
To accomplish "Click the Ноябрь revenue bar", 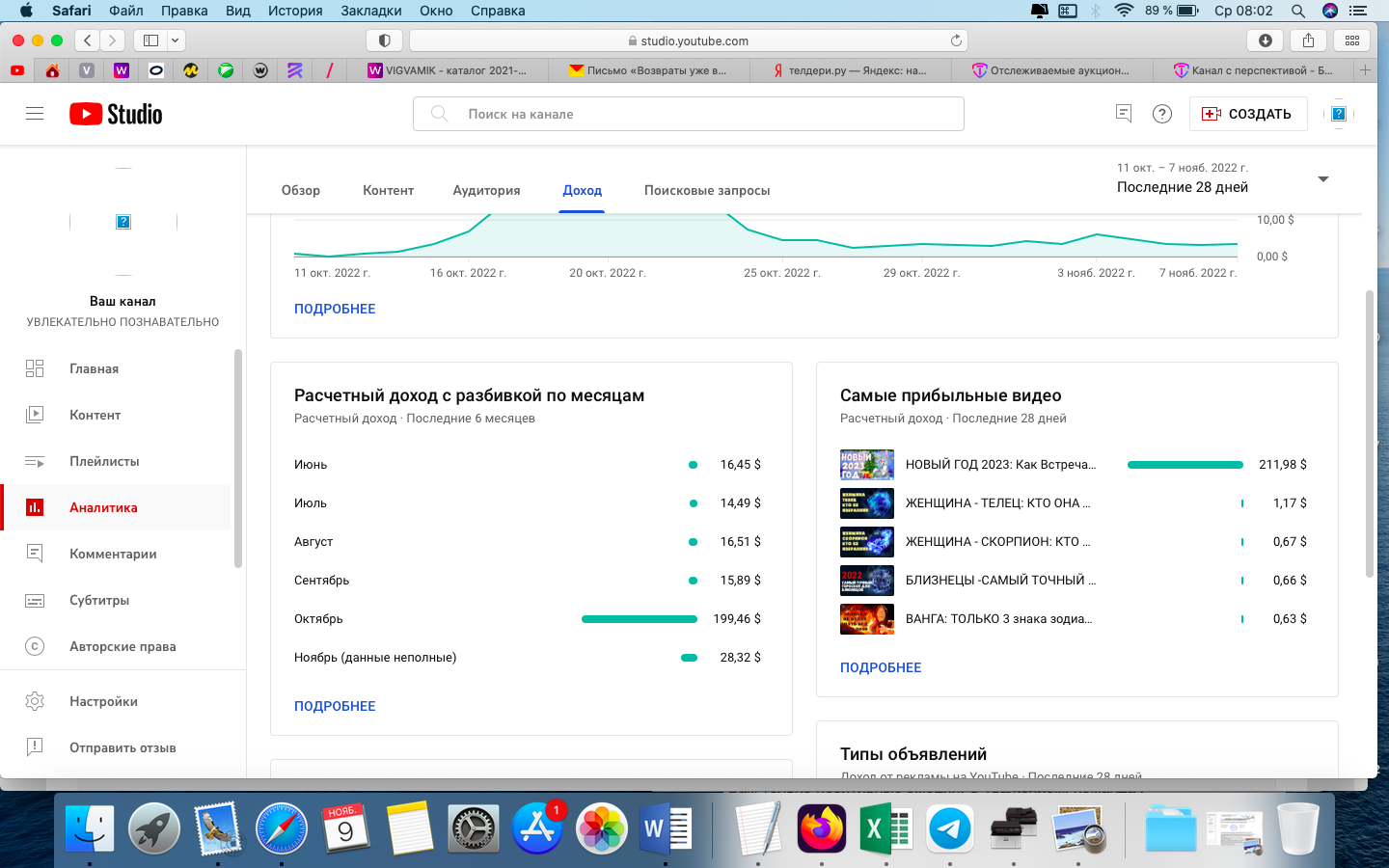I will [x=689, y=658].
